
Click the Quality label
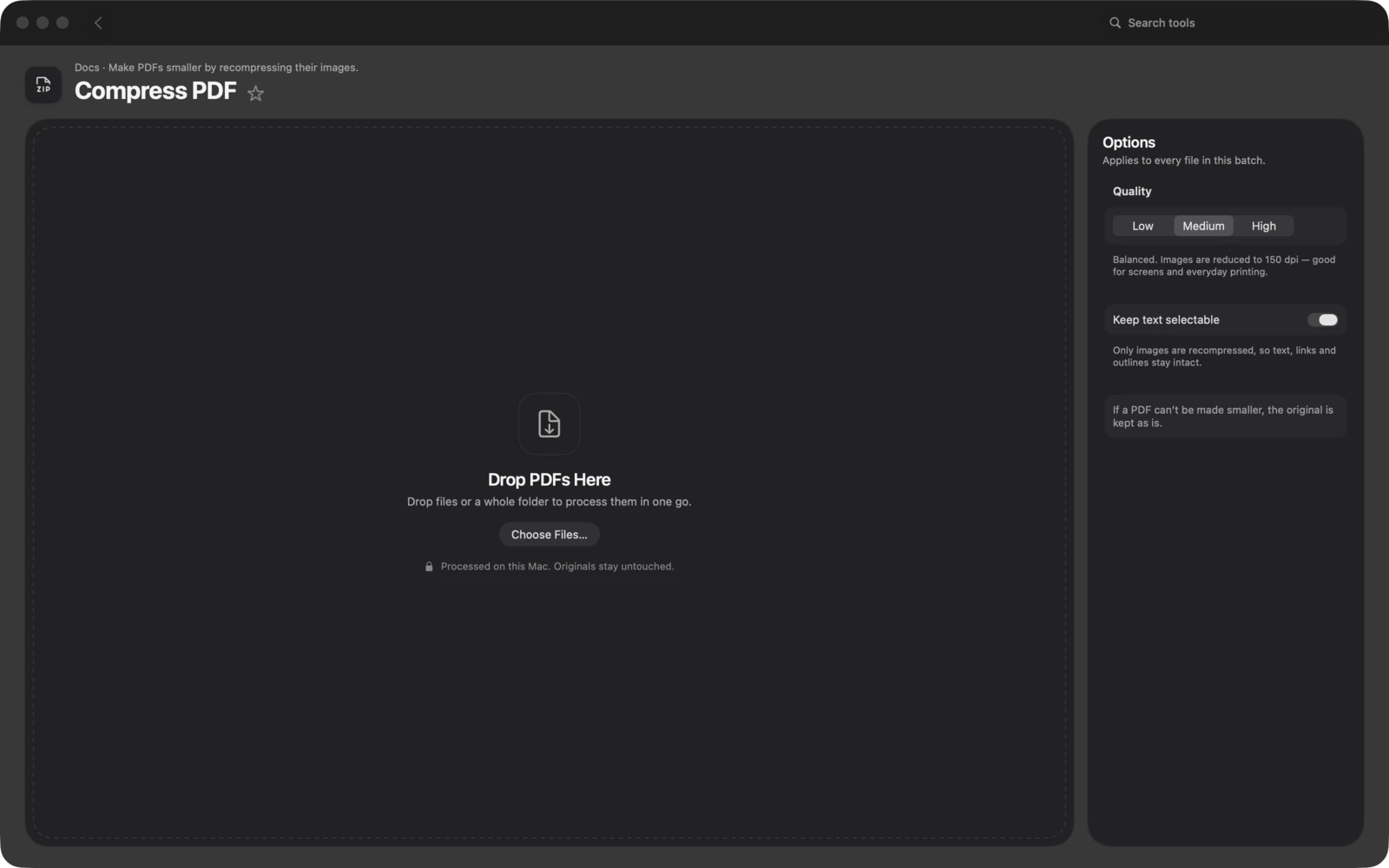click(1132, 192)
